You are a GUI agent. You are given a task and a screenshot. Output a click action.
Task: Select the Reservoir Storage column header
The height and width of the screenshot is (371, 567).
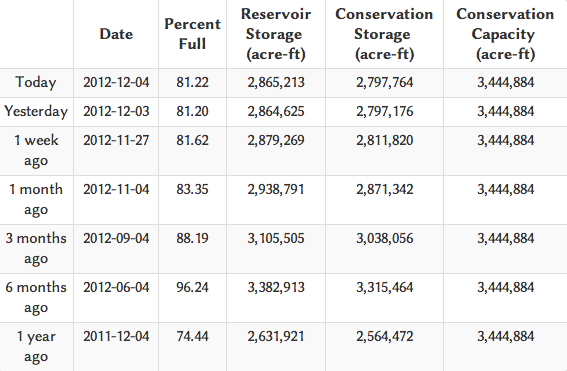tap(276, 34)
